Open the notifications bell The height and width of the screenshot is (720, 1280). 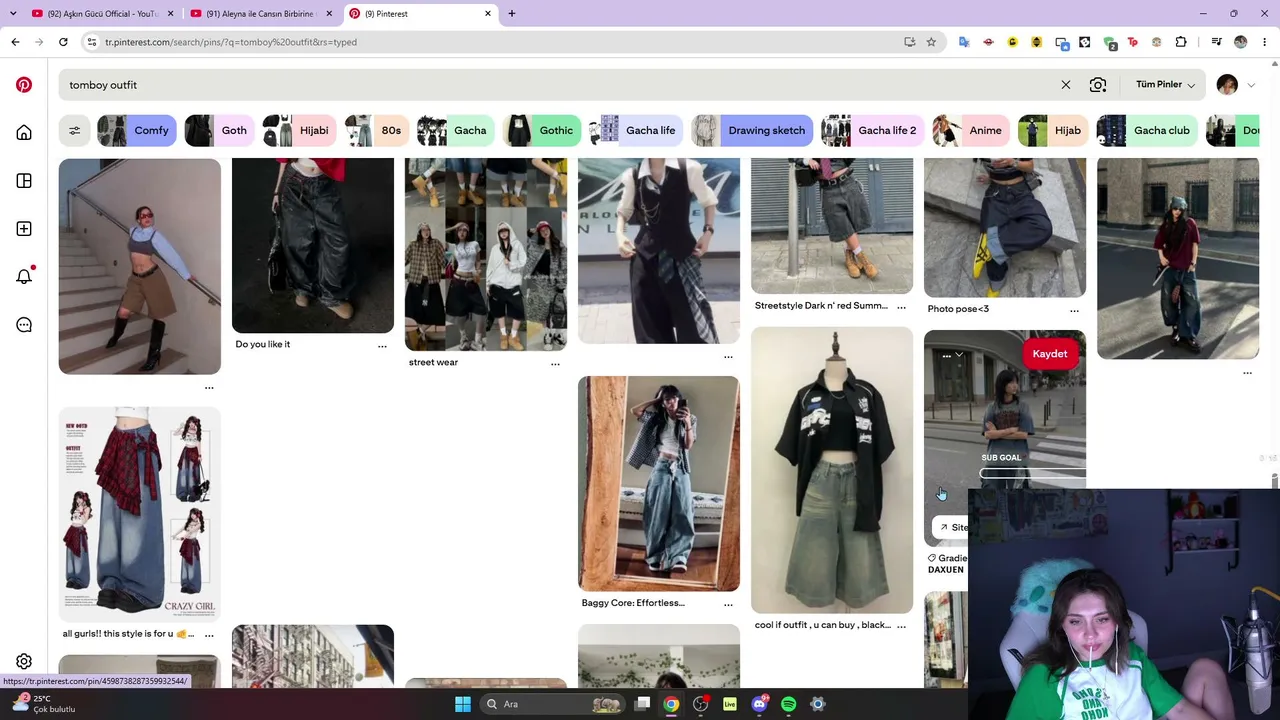pyautogui.click(x=24, y=276)
